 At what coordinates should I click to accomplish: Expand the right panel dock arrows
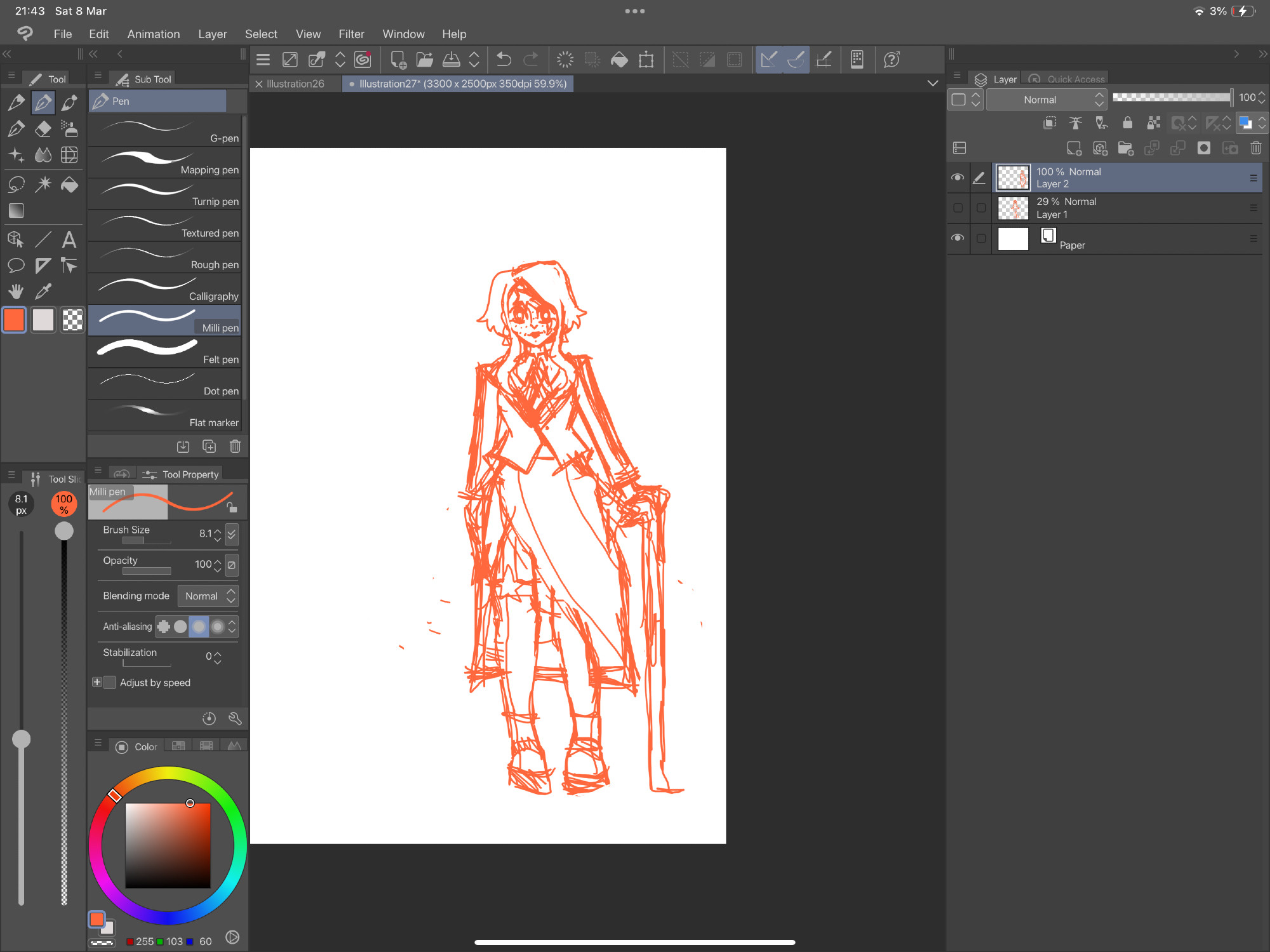1262,54
